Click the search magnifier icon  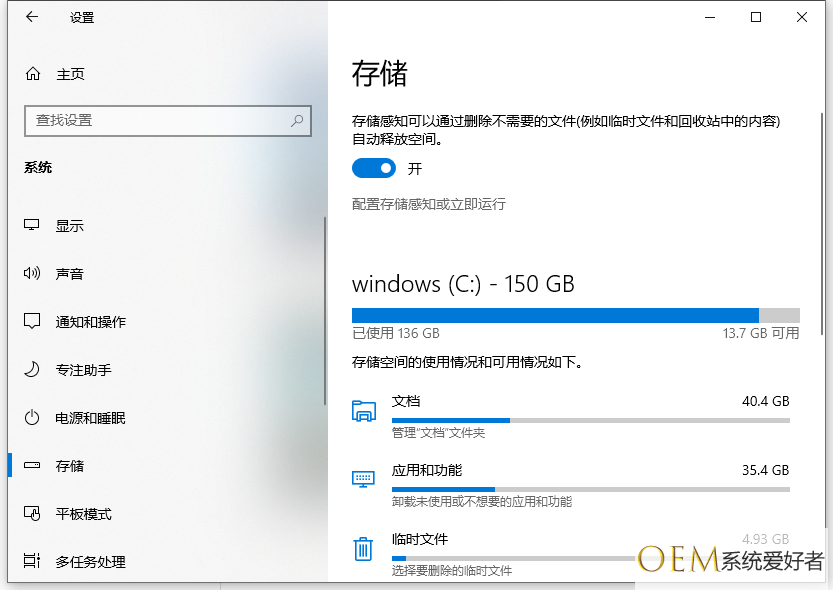click(297, 120)
